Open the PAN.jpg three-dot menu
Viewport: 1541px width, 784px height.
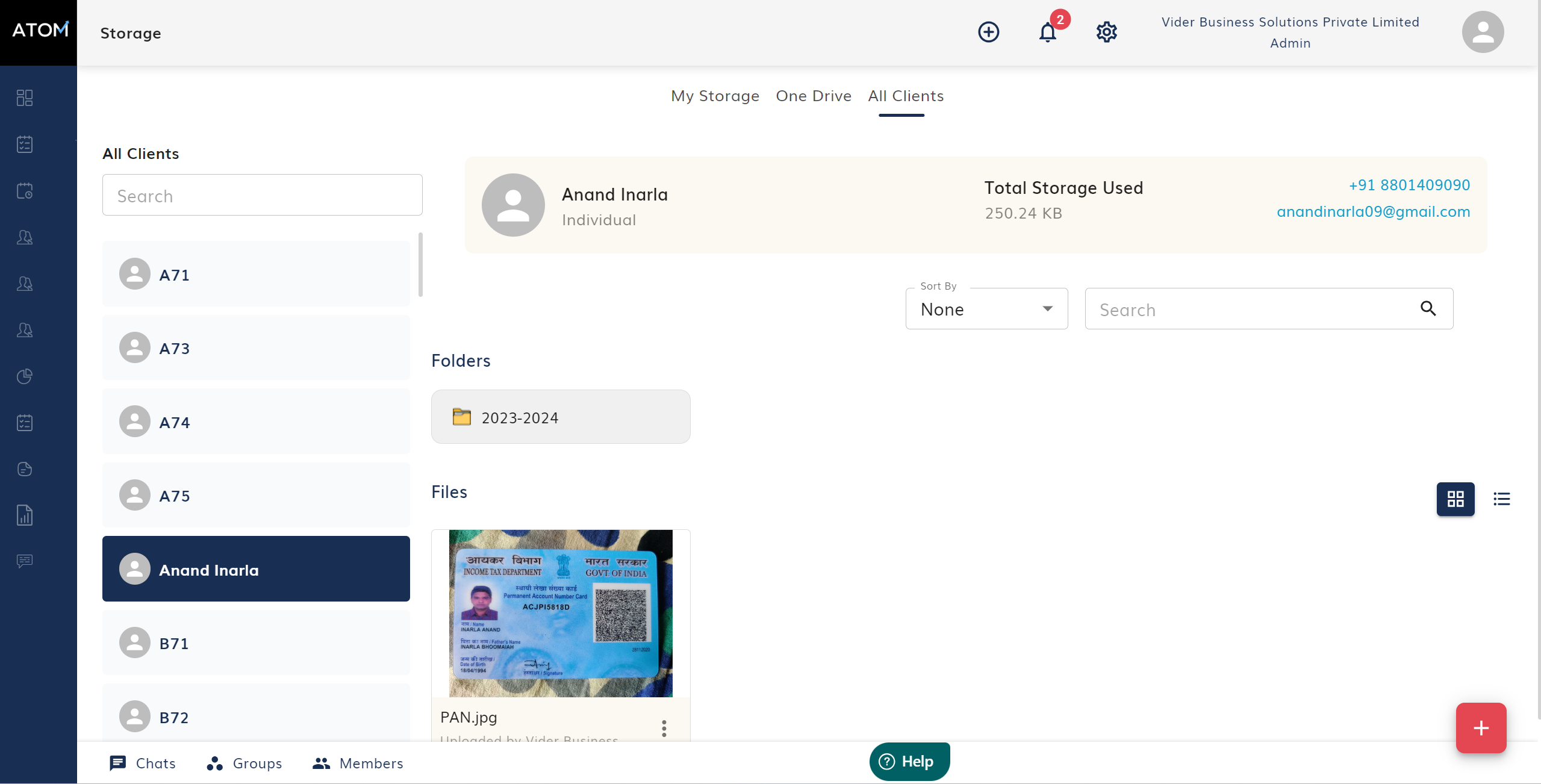[664, 728]
